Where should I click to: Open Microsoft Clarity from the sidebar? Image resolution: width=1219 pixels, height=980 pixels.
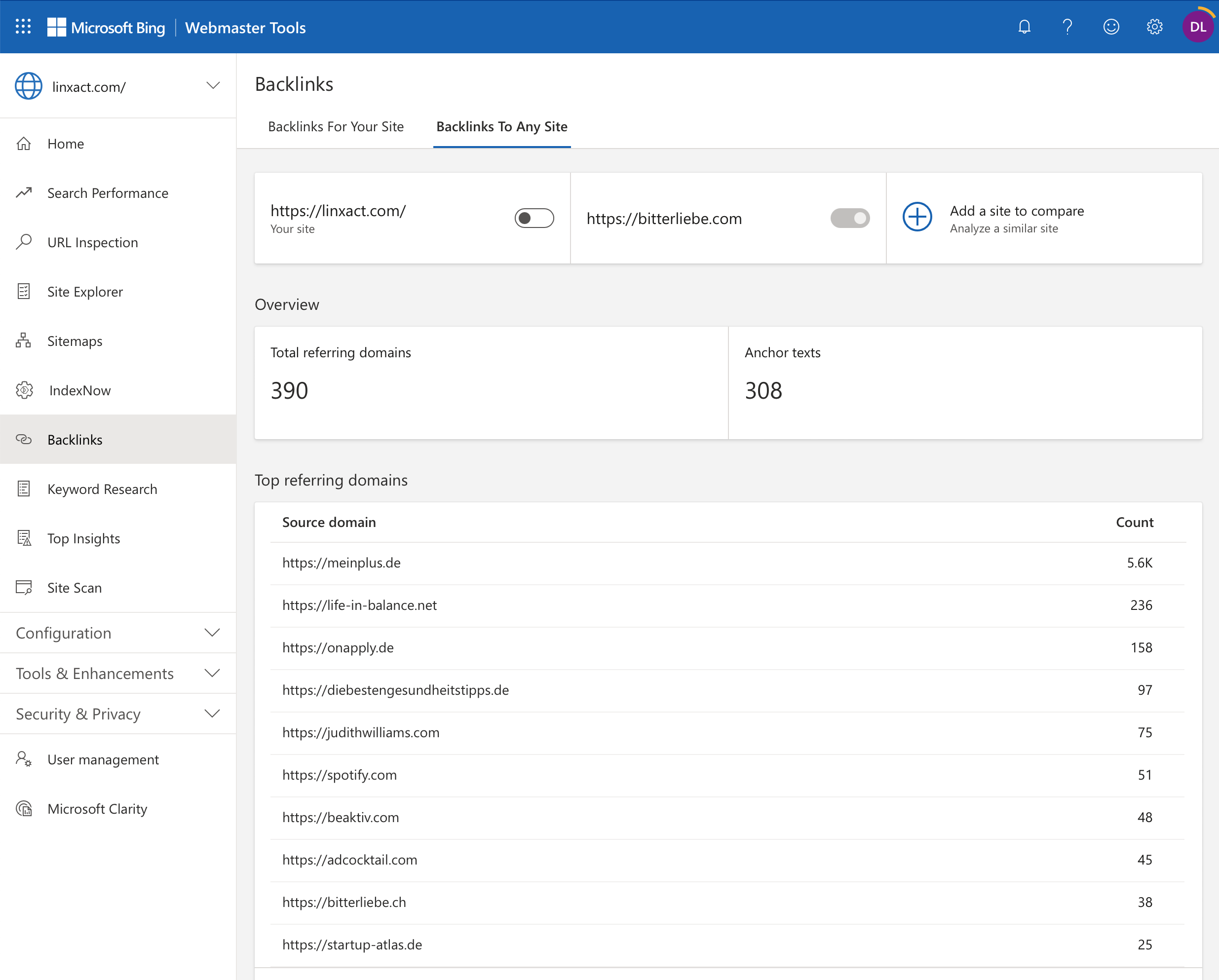coord(97,808)
